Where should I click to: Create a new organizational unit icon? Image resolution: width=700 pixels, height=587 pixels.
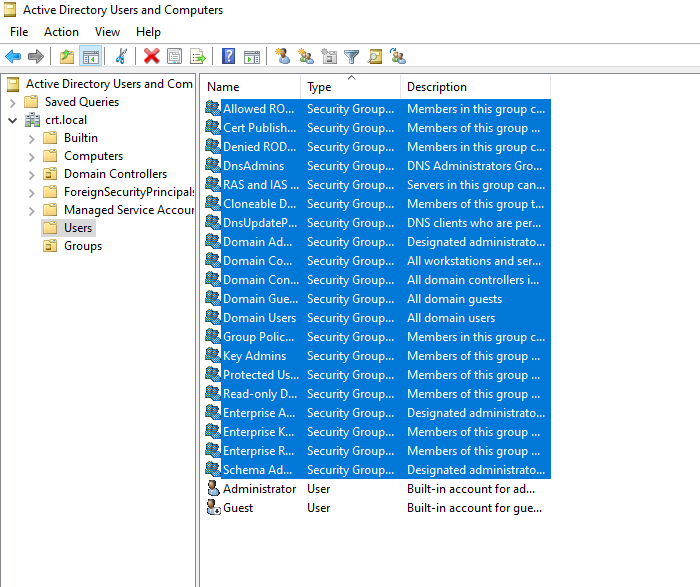[329, 56]
